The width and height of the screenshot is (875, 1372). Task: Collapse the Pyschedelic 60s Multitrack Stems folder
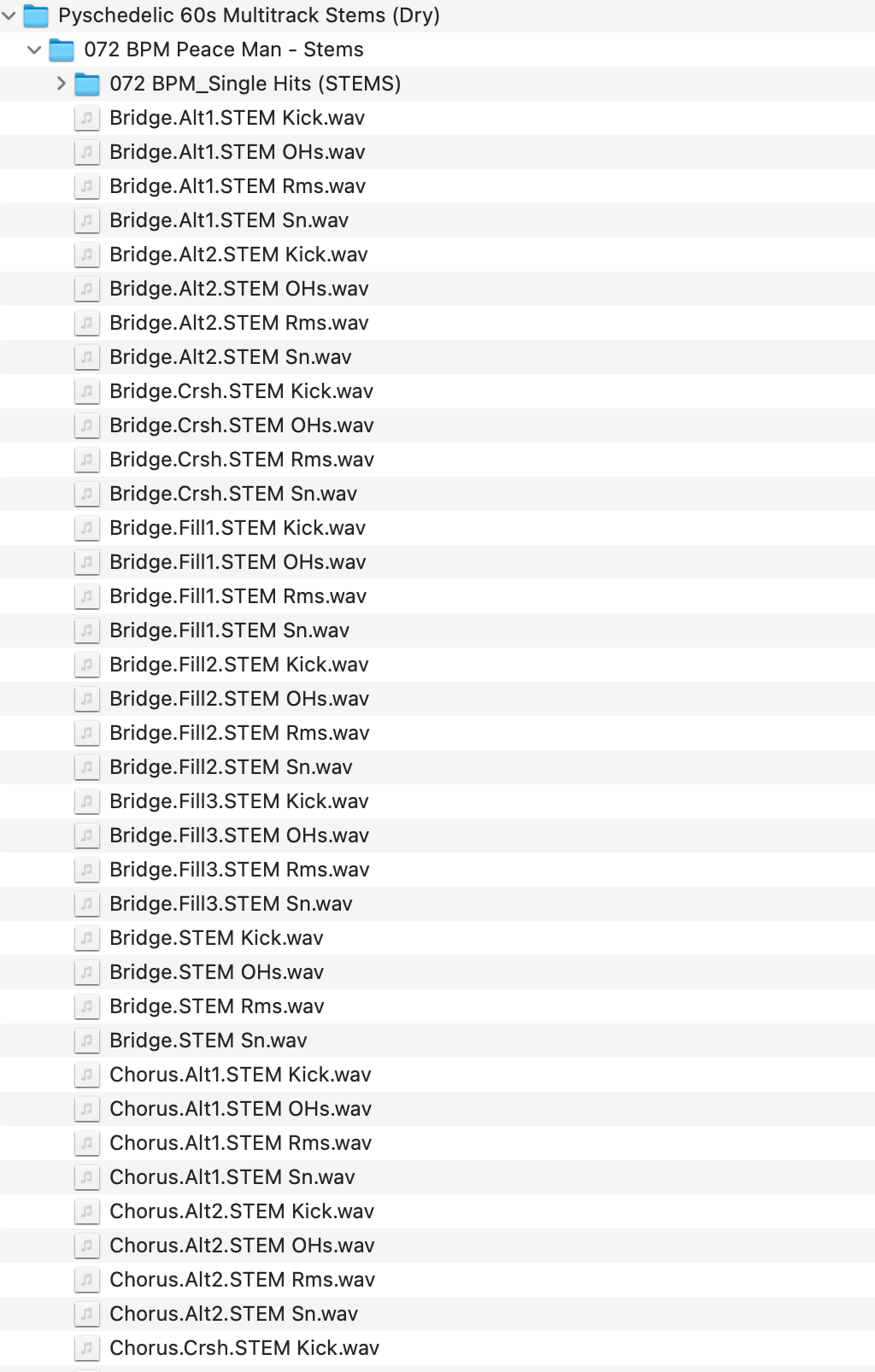pos(9,15)
